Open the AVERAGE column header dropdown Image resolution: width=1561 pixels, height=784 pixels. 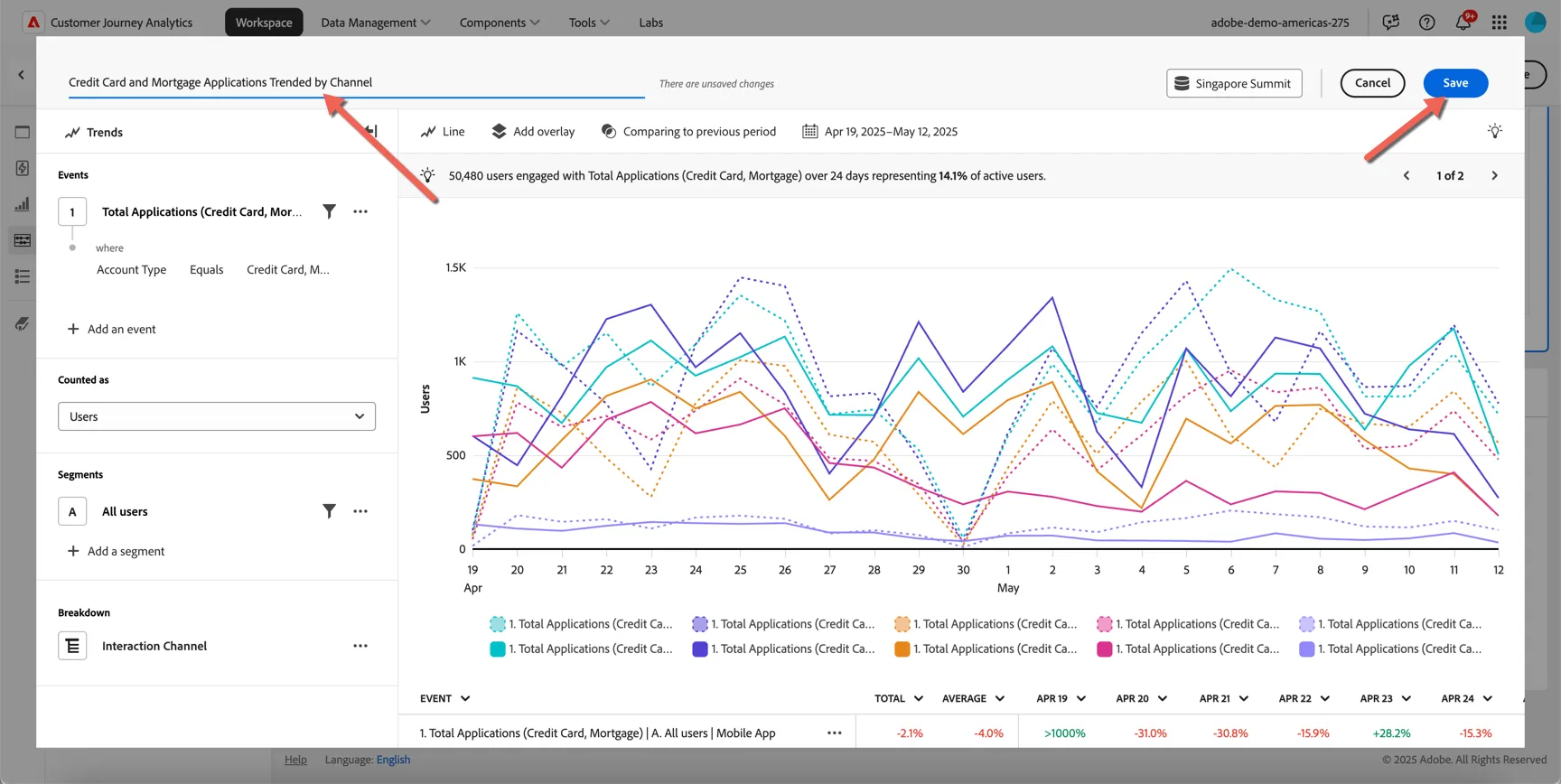(x=1000, y=698)
